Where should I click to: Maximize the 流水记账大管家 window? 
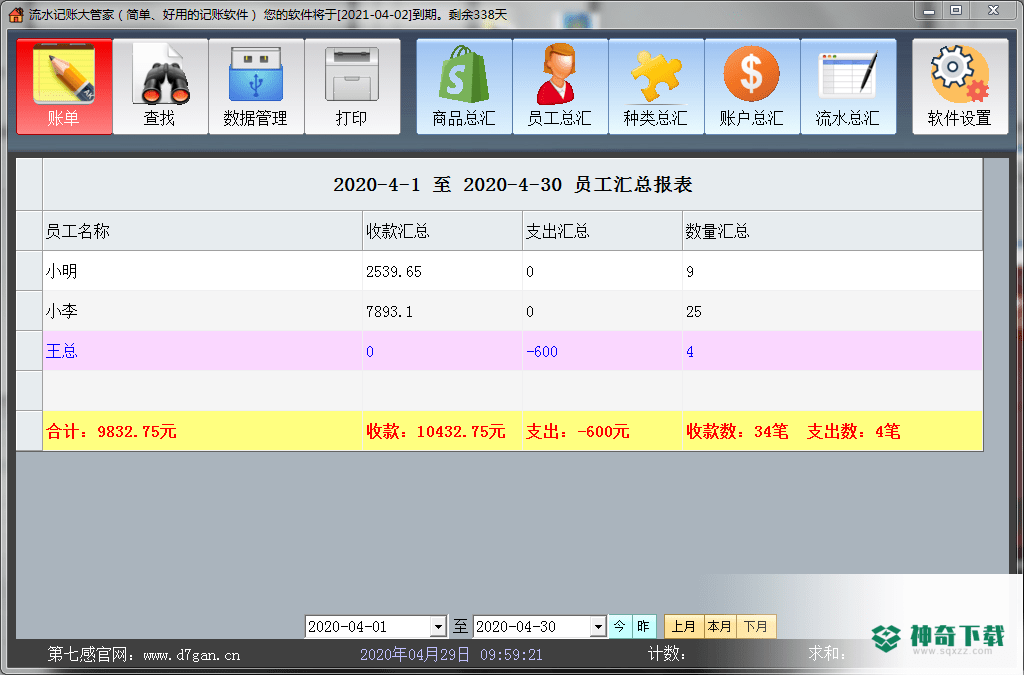[x=956, y=11]
